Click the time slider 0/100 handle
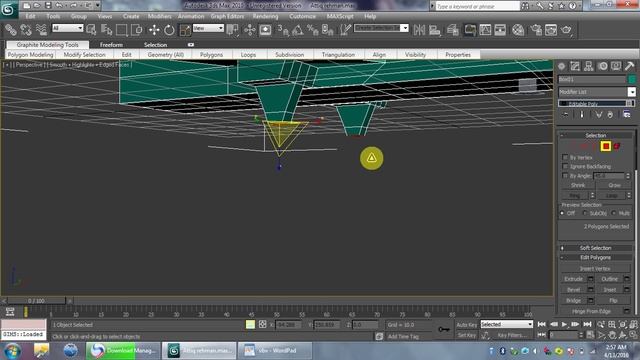This screenshot has width=640, height=360. click(x=36, y=301)
